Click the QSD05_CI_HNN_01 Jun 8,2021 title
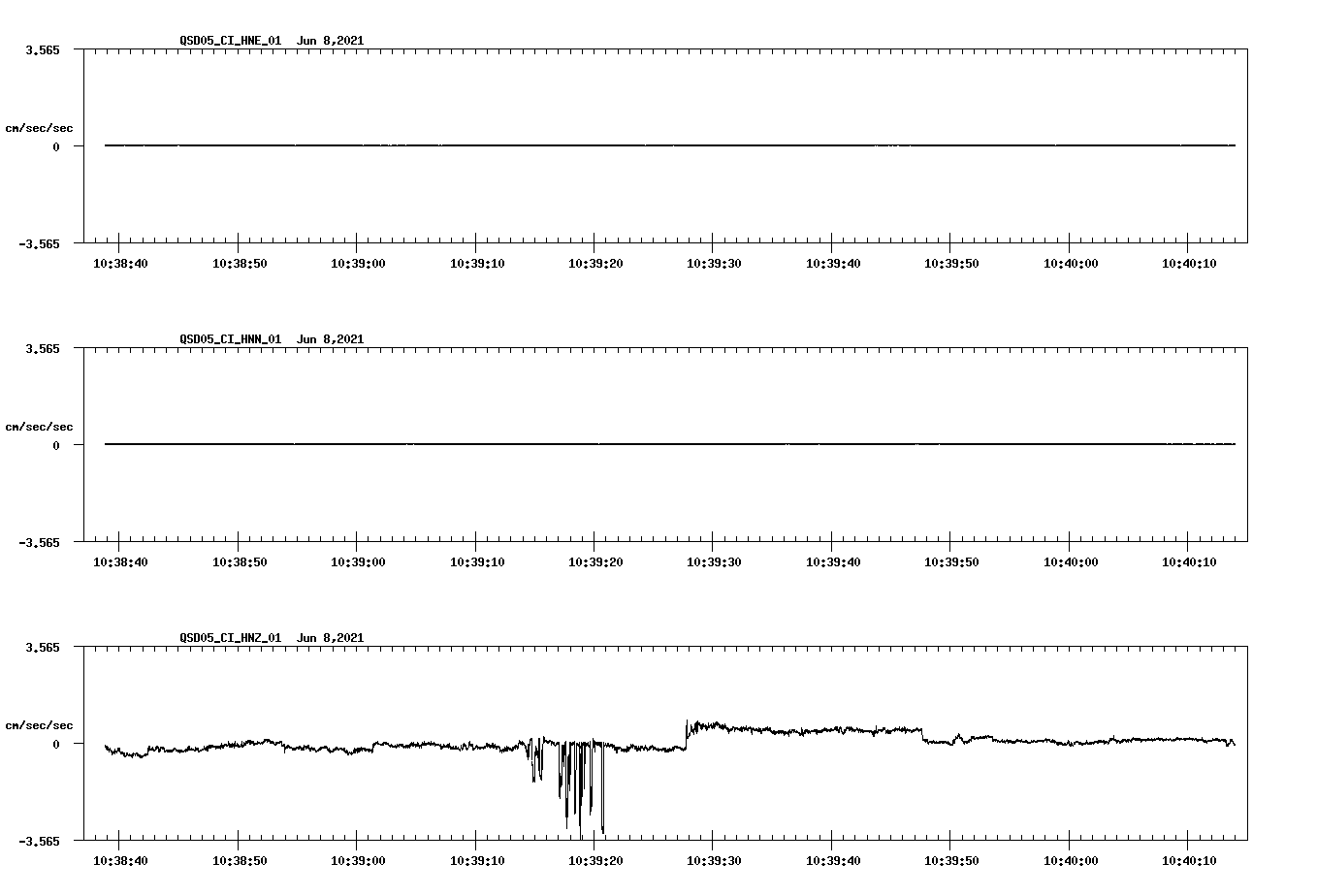The image size is (1317, 896). (272, 339)
